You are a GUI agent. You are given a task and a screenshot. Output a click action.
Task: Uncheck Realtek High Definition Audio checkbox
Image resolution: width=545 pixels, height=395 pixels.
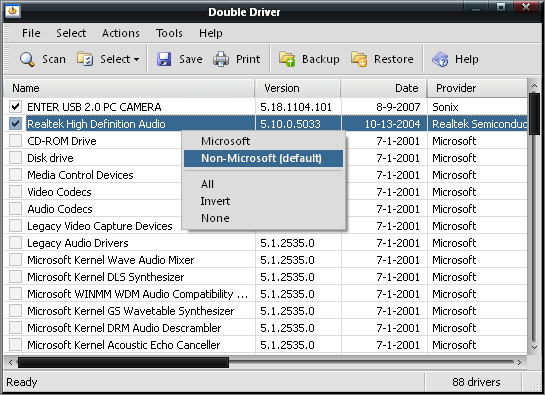pyautogui.click(x=15, y=123)
